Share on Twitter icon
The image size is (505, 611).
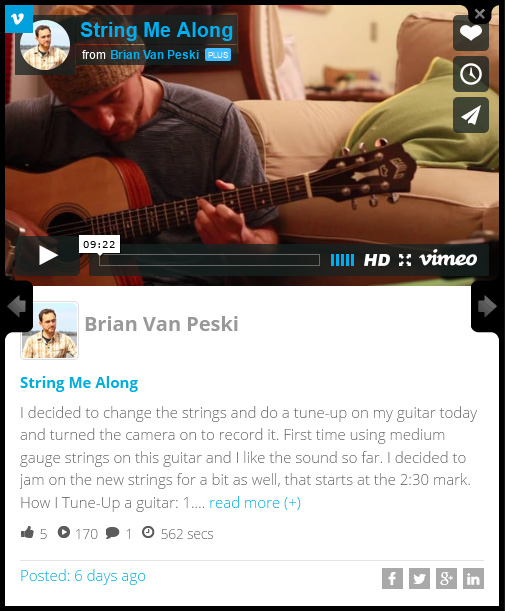click(x=419, y=578)
